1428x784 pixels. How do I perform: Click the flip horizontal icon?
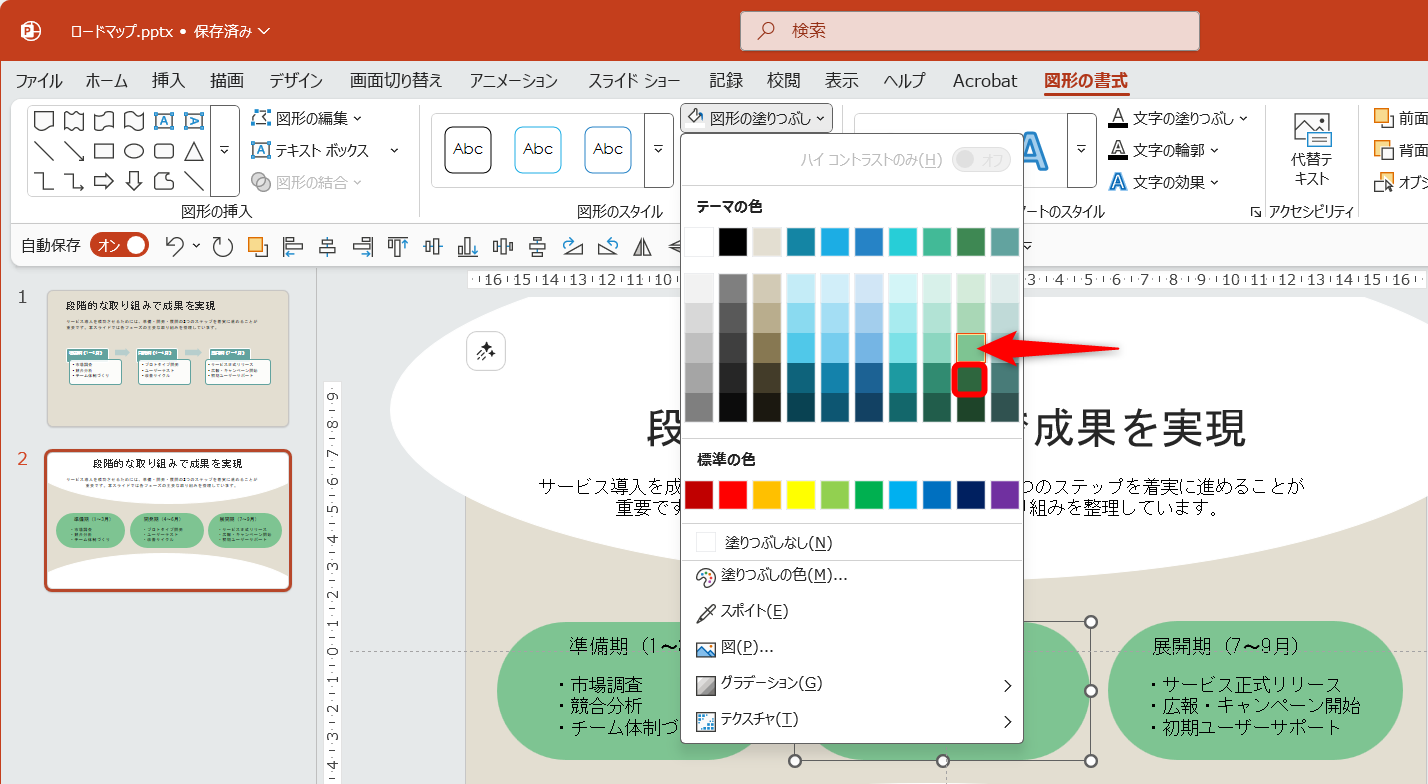pyautogui.click(x=641, y=245)
